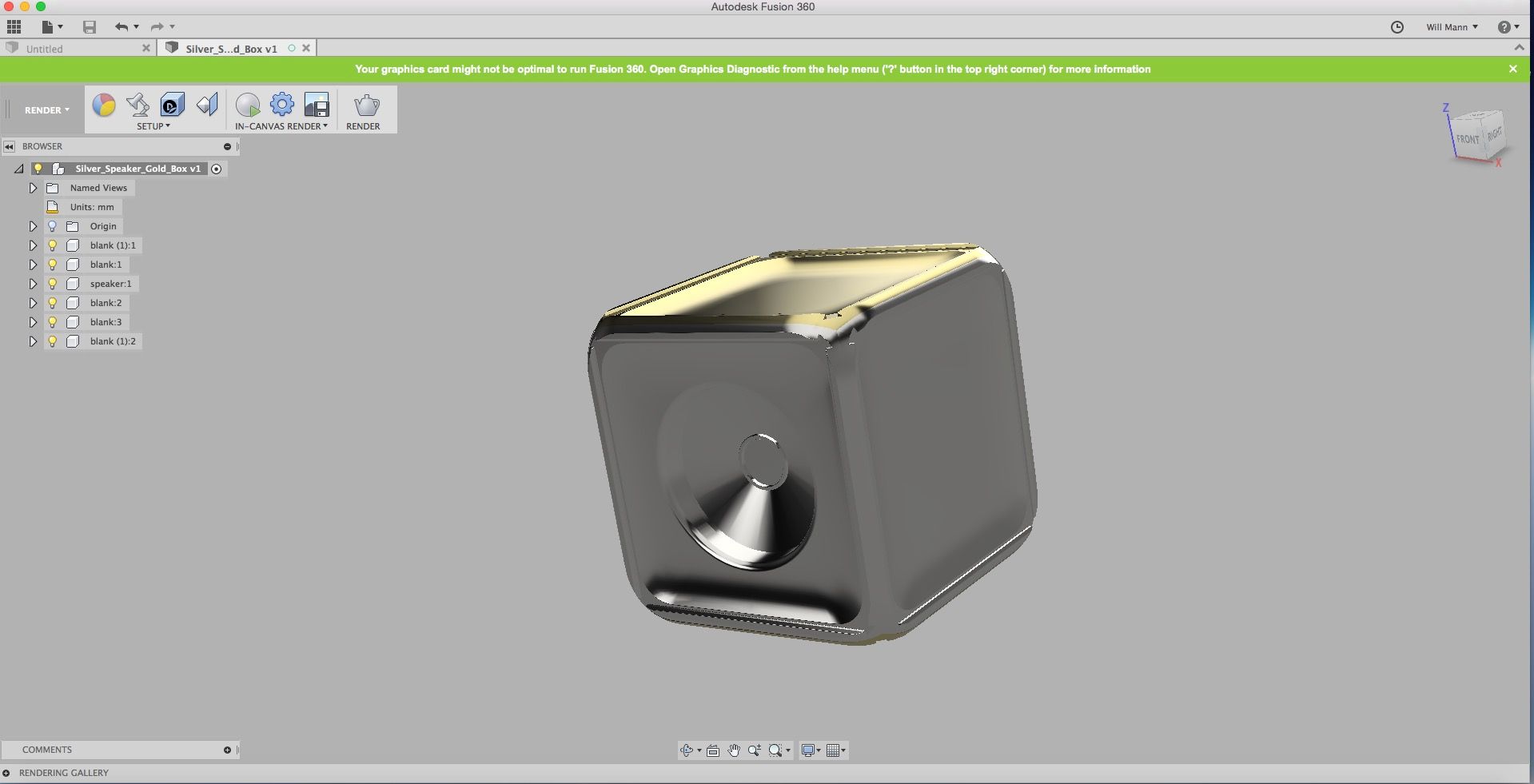Toggle visibility of blank:2 component
Screen dimensions: 1534x784
[x=53, y=303]
